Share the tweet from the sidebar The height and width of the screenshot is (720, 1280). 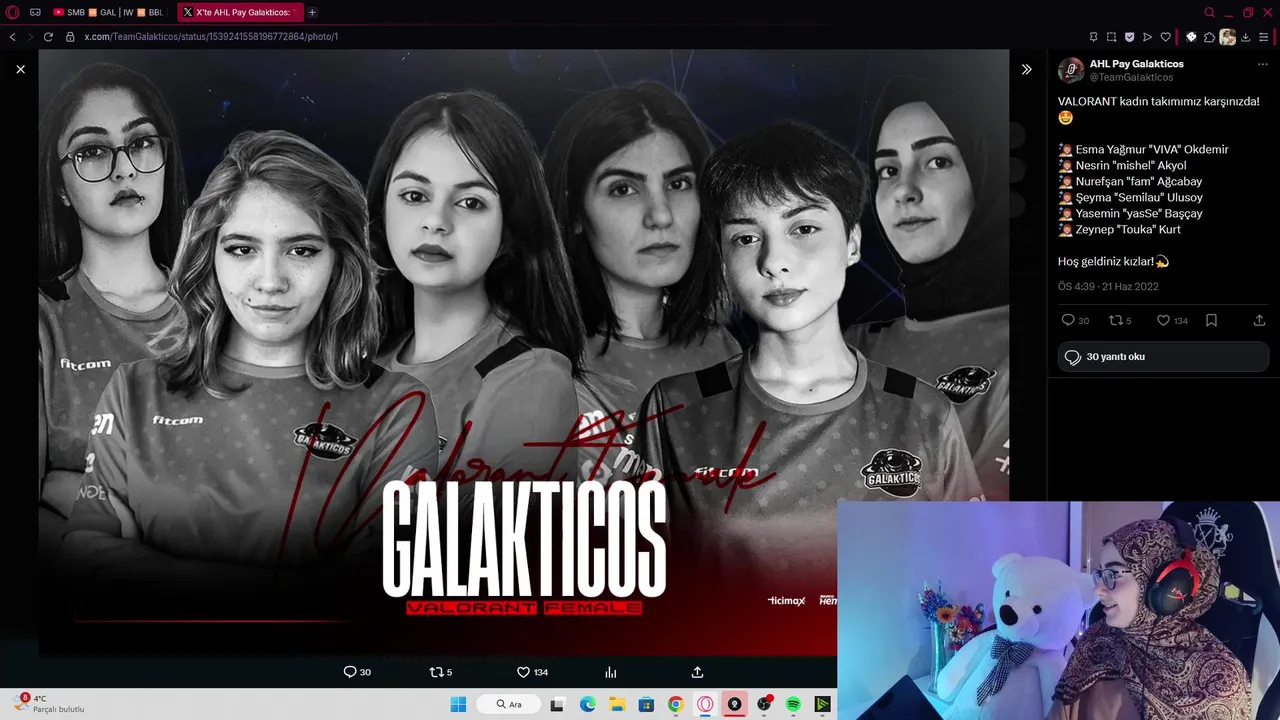1259,320
